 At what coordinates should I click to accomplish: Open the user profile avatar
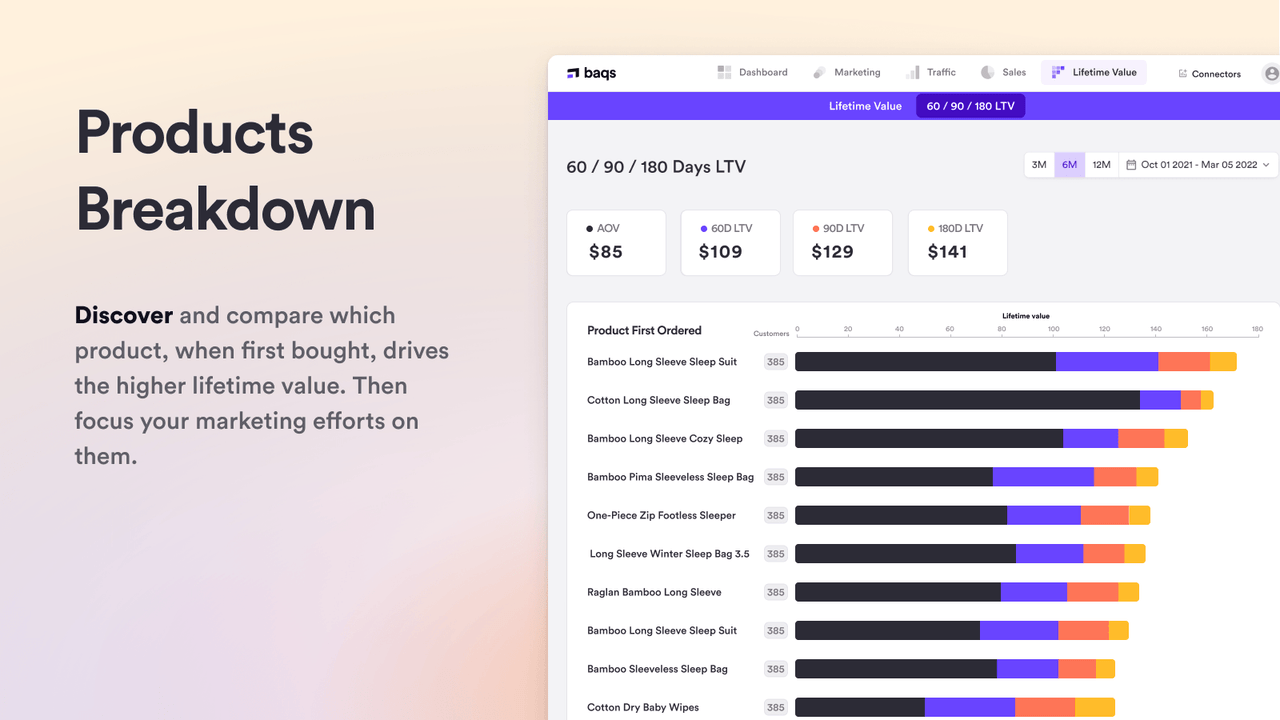1271,73
